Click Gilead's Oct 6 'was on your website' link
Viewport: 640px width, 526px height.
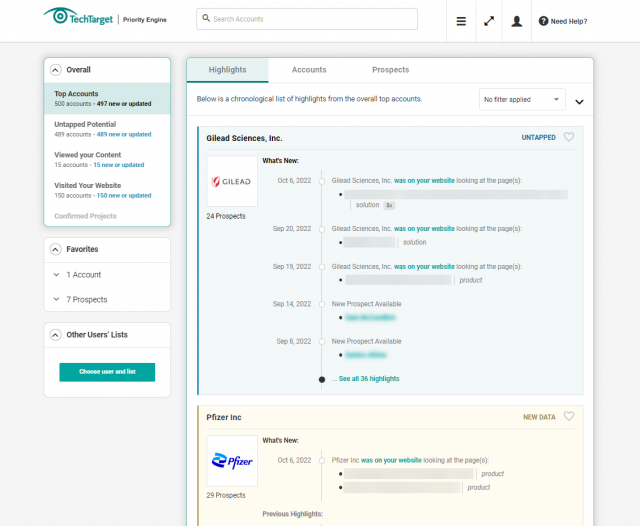tap(424, 180)
